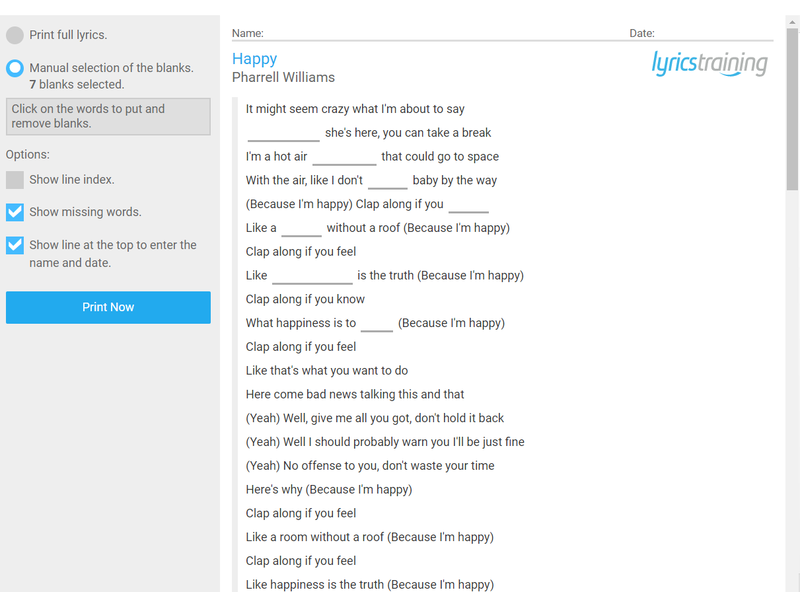Click the blank before "is the truth"

tap(312, 276)
